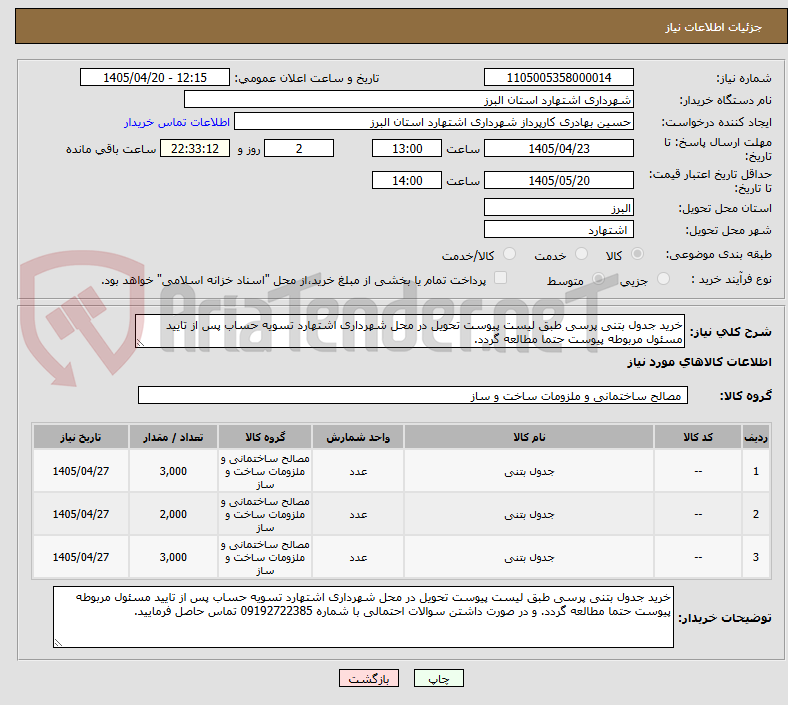This screenshot has width=788, height=705.
Task: Click unit عدد in row 2
Action: pos(358,515)
